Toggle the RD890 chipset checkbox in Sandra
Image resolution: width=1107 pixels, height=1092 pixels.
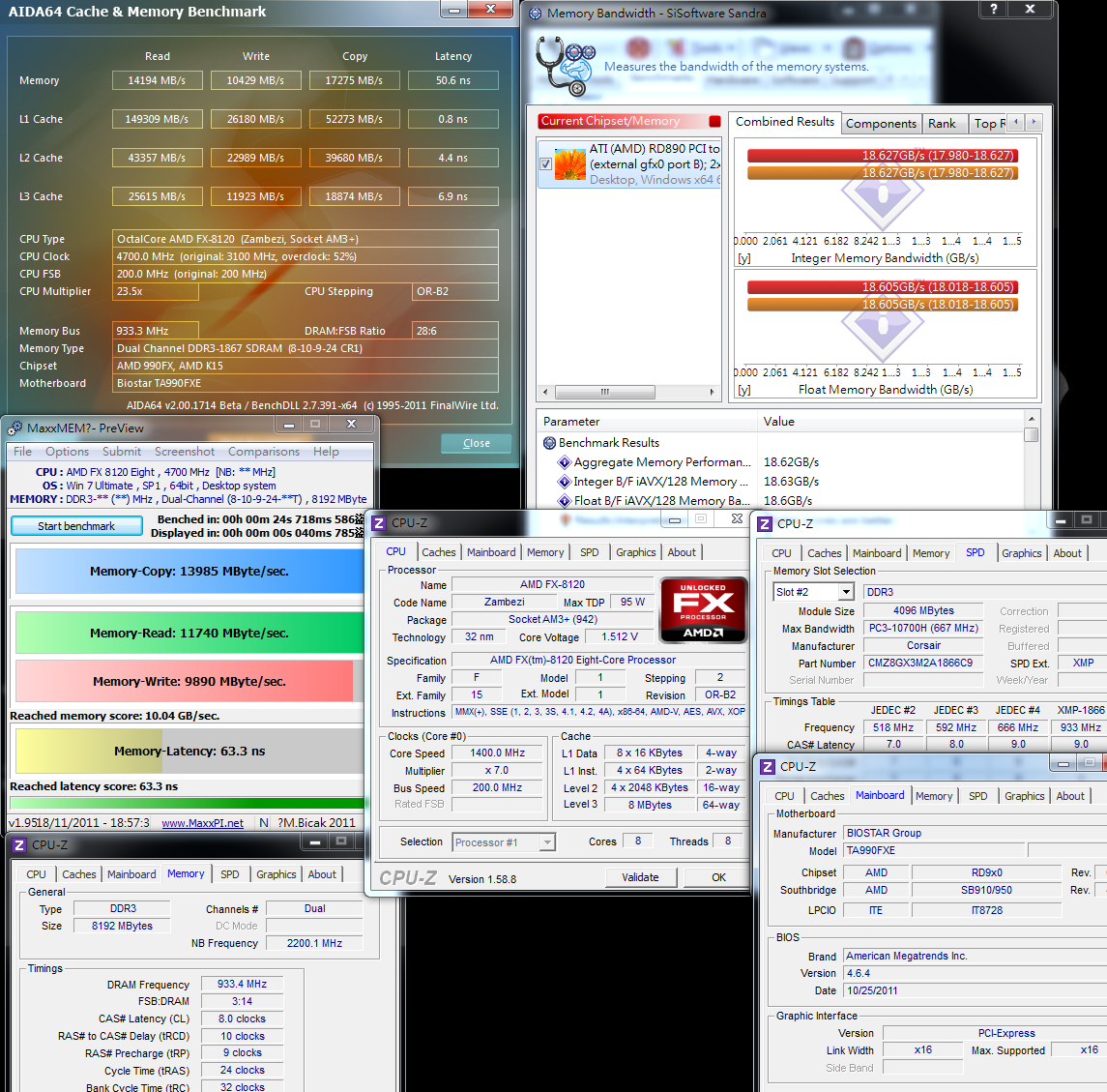click(x=545, y=163)
